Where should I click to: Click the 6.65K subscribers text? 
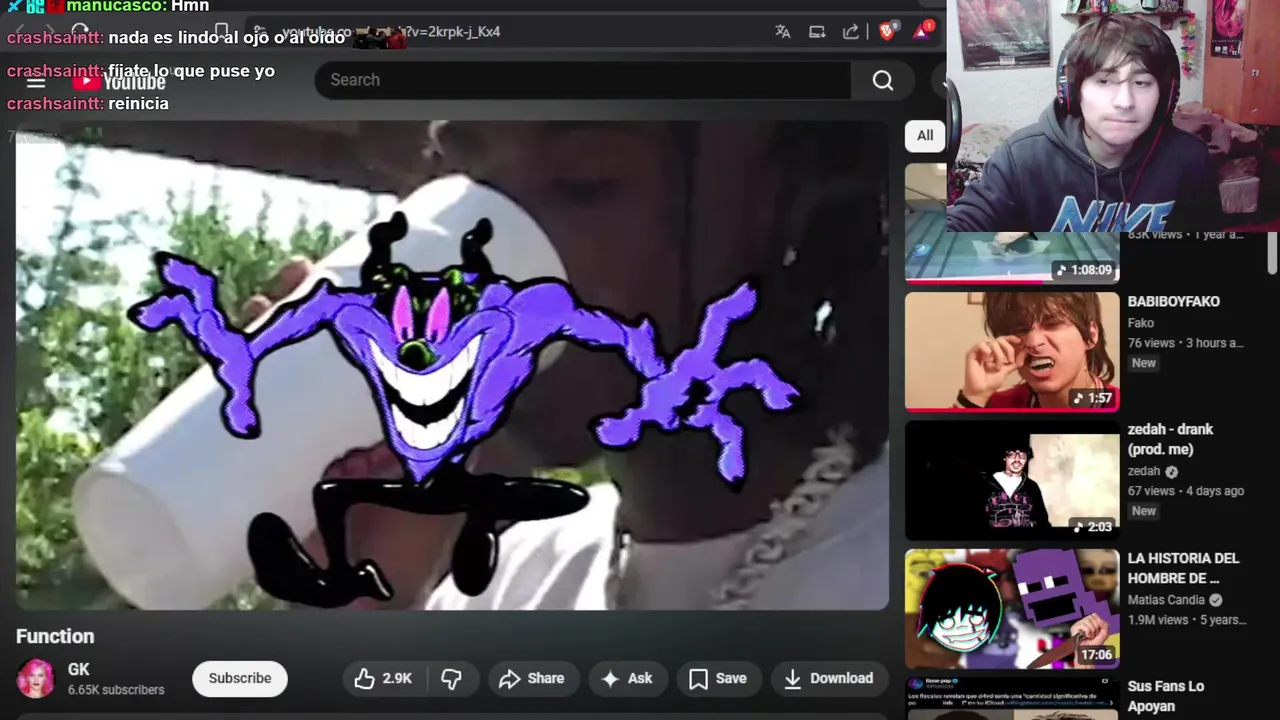point(116,690)
